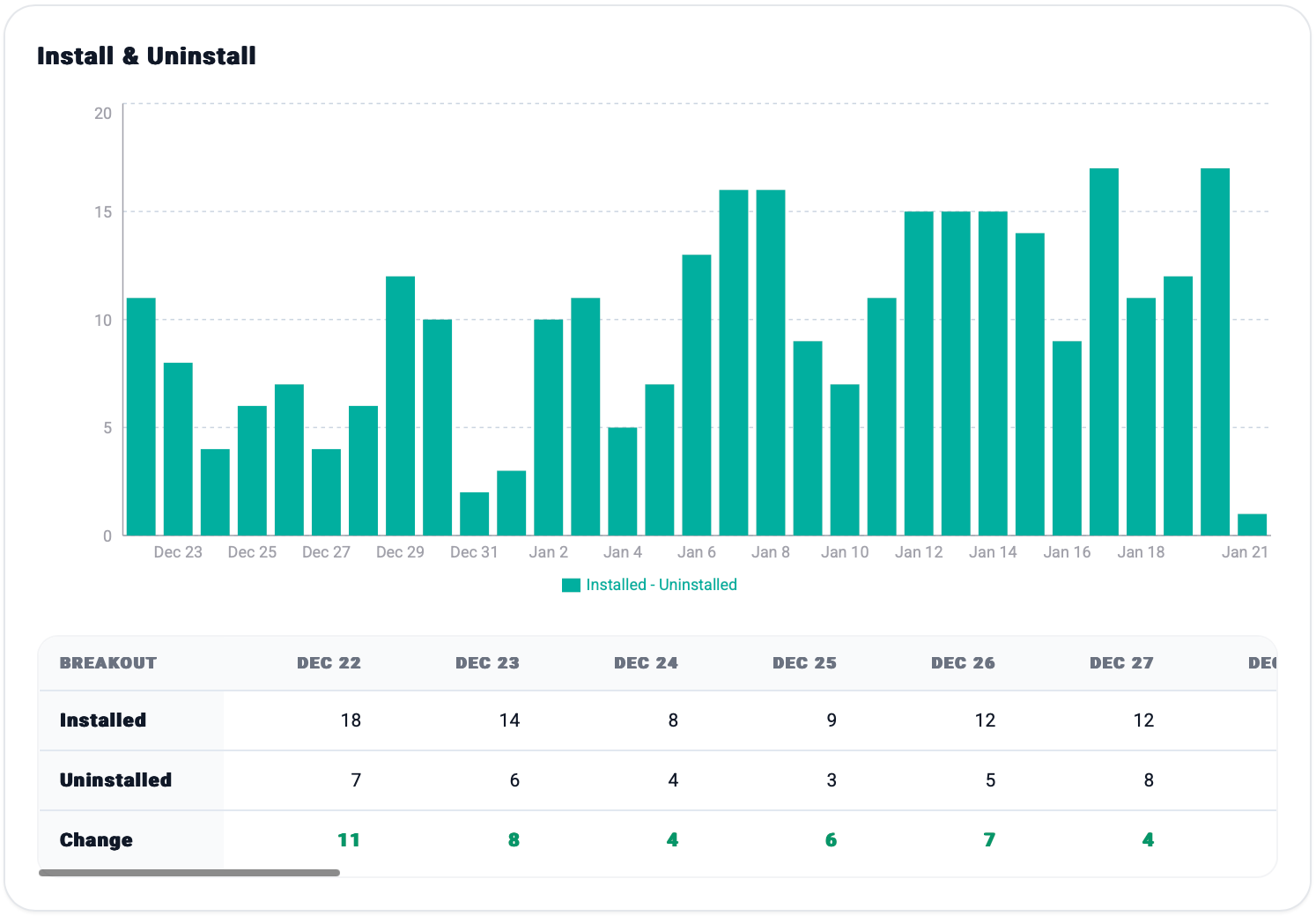Click the teal legend swatch for Installed - Uninstalled

click(571, 585)
